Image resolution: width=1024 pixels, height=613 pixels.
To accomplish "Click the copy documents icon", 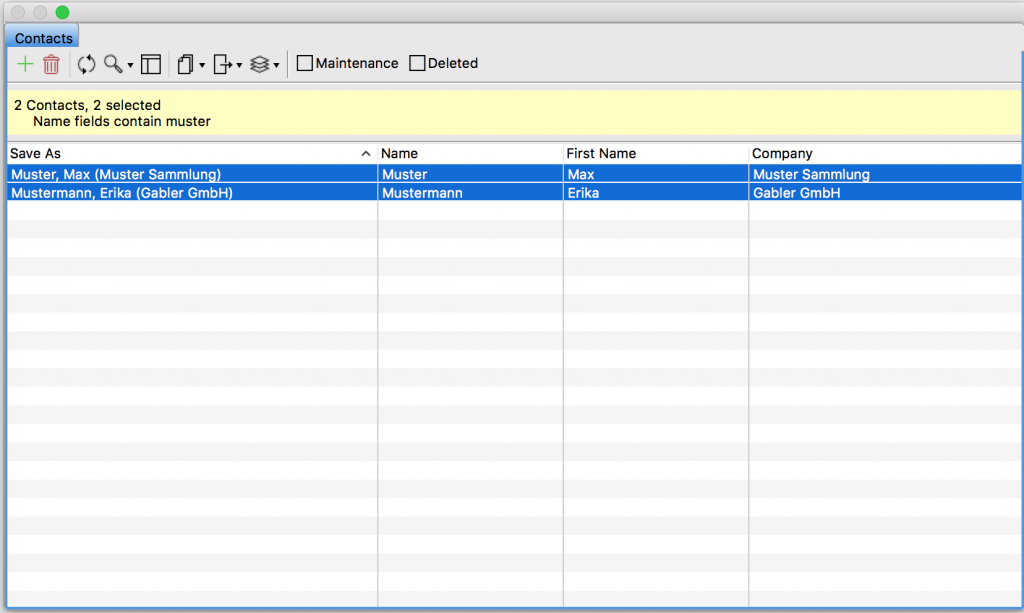I will pyautogui.click(x=185, y=64).
